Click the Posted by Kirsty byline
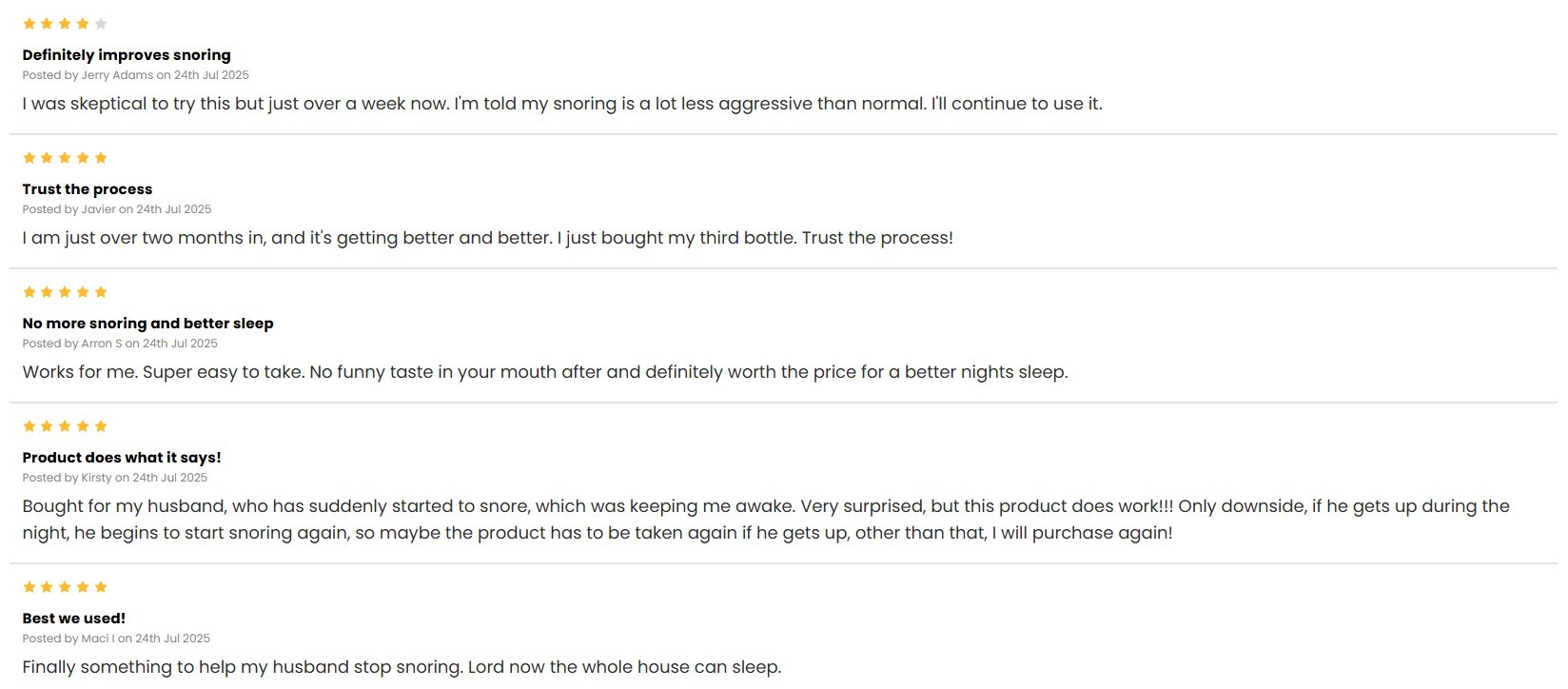1568x689 pixels. pos(115,478)
